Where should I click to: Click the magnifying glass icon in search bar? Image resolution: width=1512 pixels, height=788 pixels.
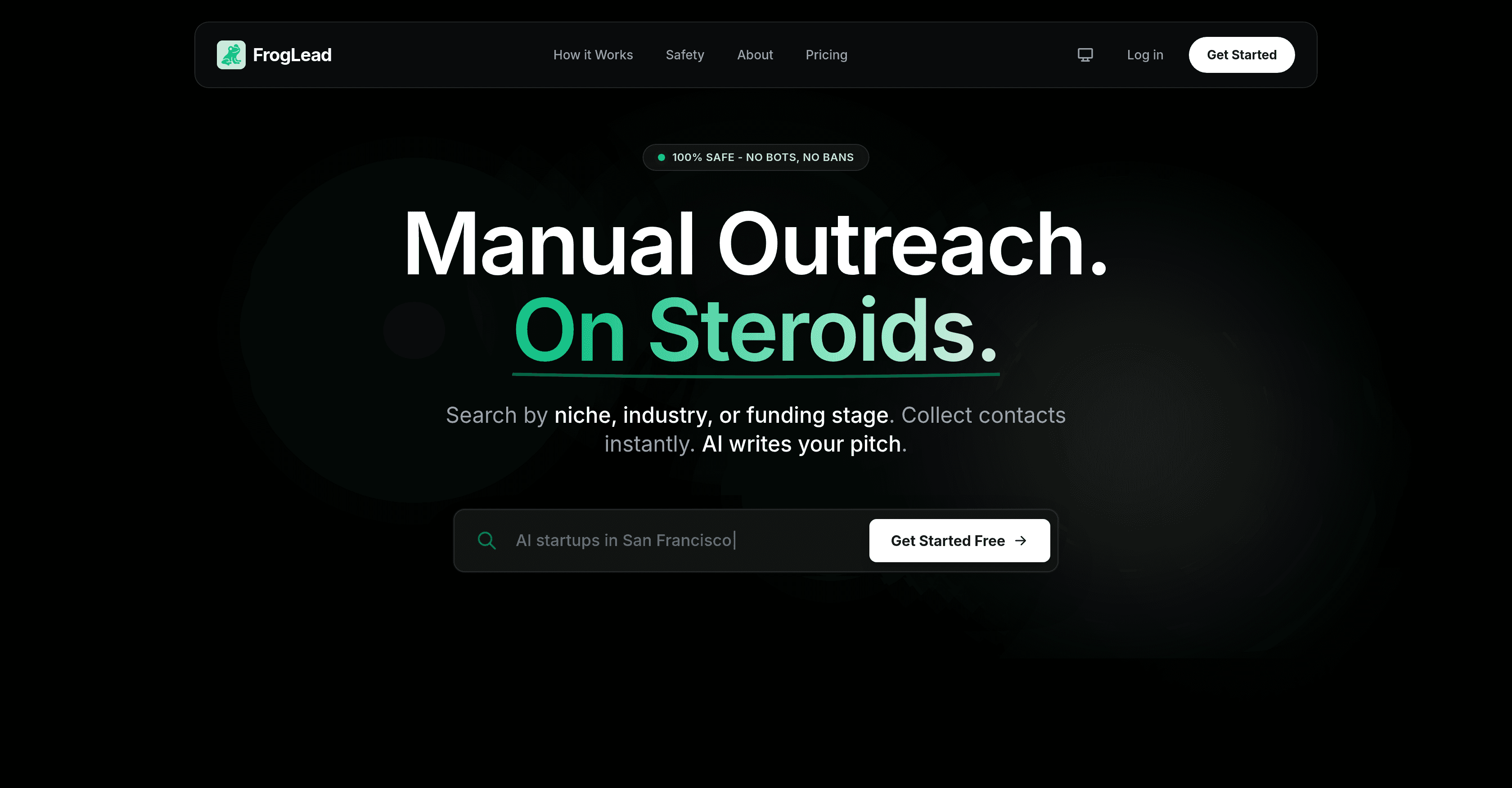coord(486,540)
